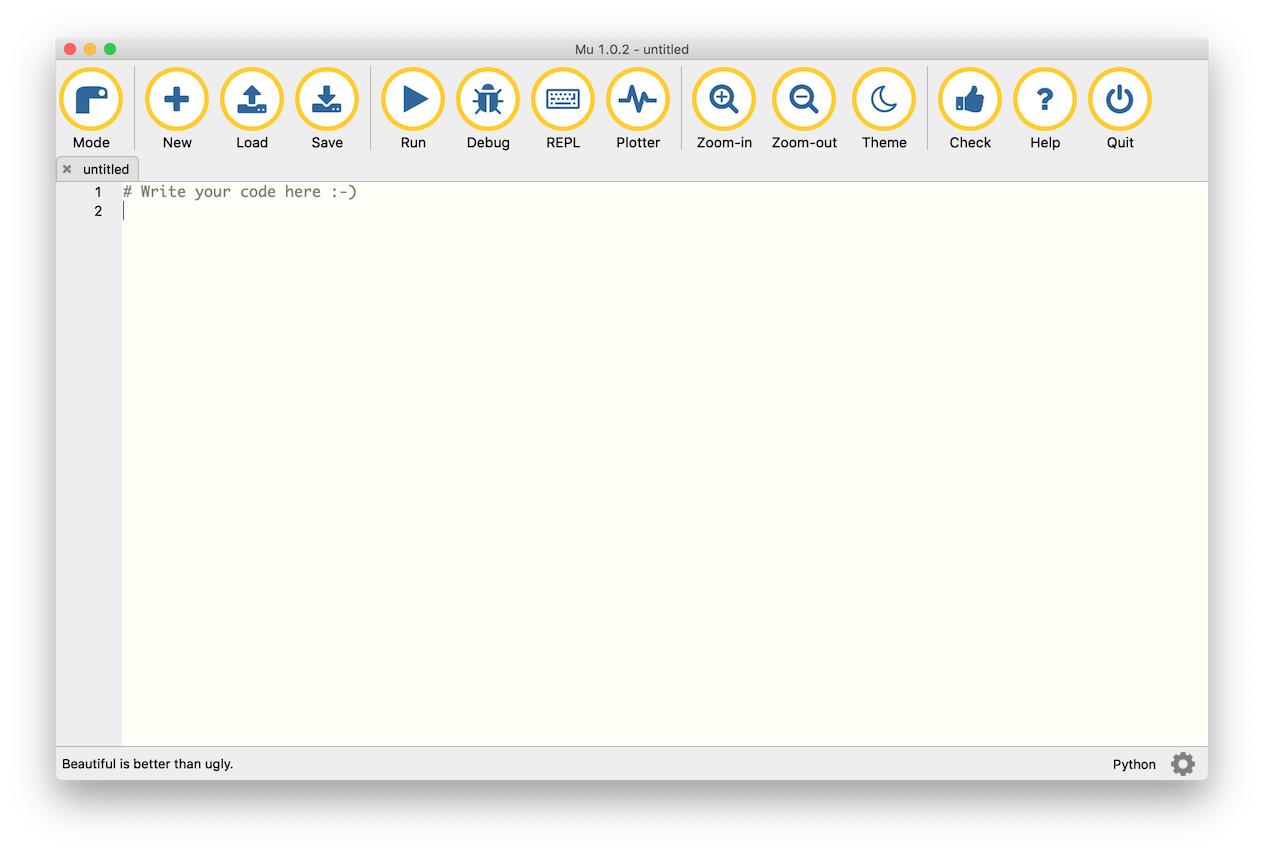The width and height of the screenshot is (1264, 854).
Task: Toggle the Theme moon icon
Action: (x=884, y=99)
